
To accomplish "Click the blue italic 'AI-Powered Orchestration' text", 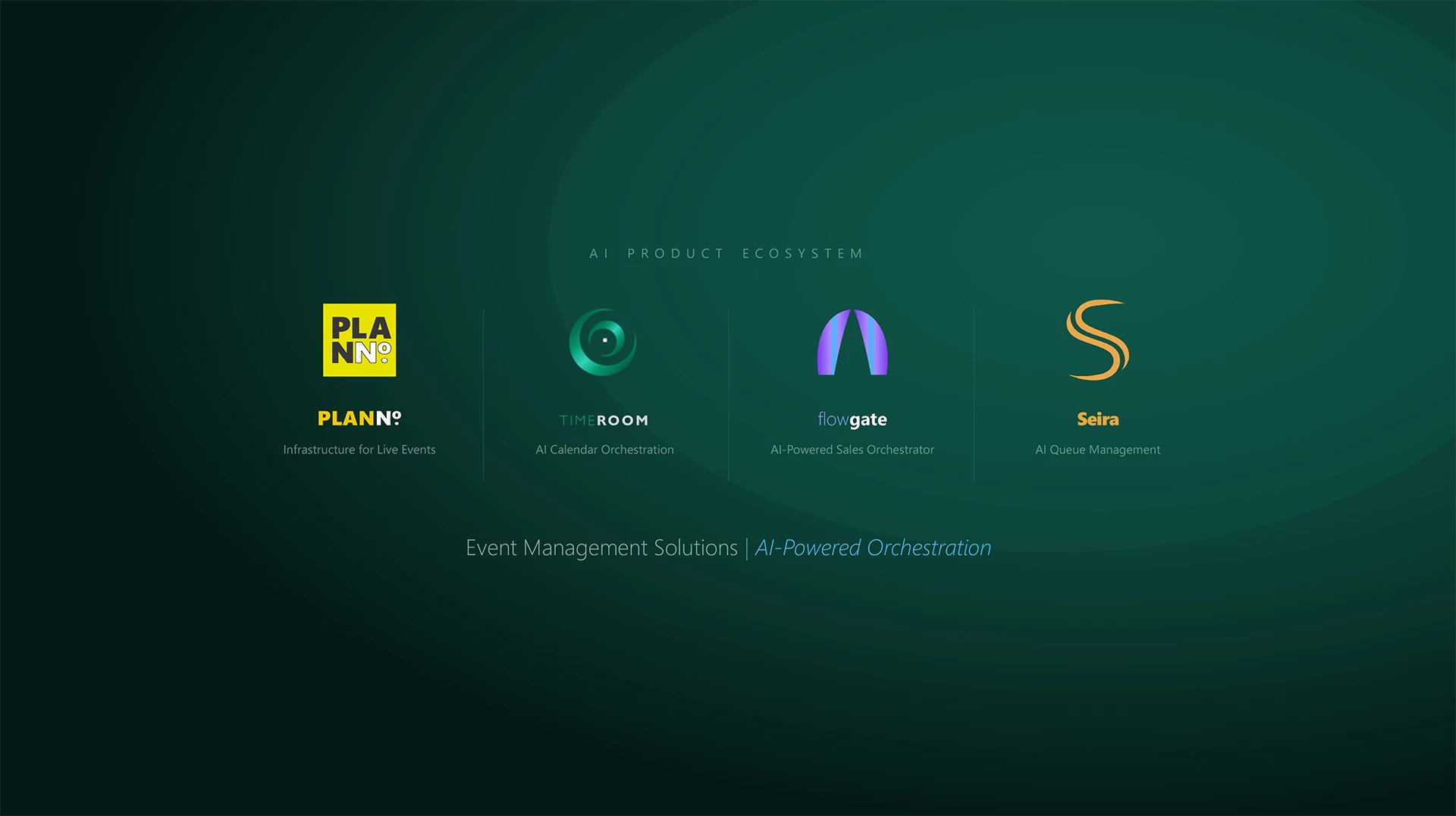I will tap(873, 548).
